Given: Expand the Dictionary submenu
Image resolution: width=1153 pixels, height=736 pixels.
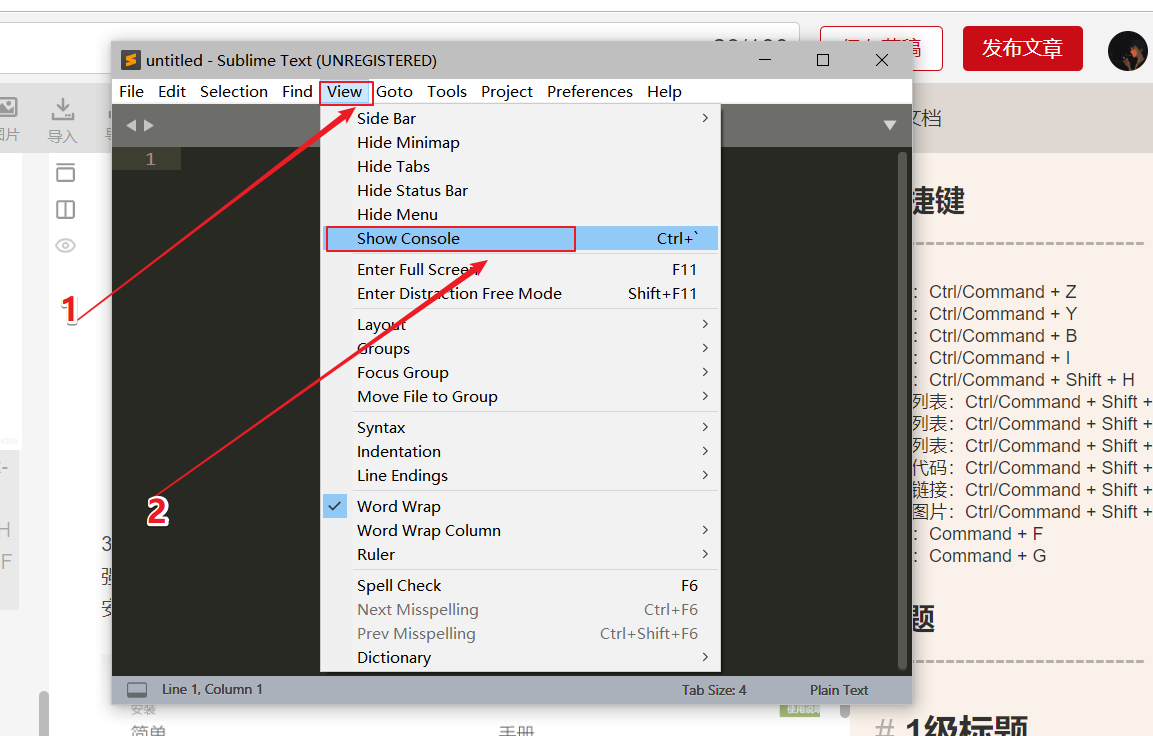Looking at the screenshot, I should pos(520,657).
